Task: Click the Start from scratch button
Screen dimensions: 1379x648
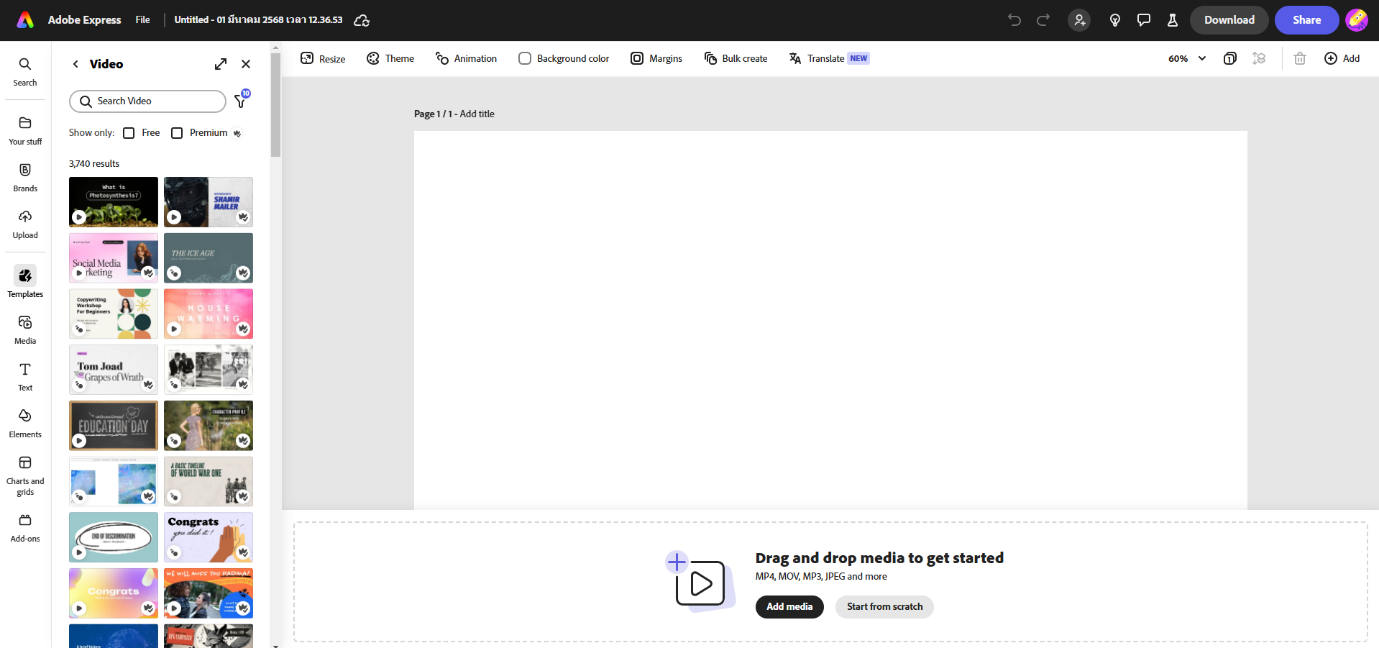Action: pos(884,607)
